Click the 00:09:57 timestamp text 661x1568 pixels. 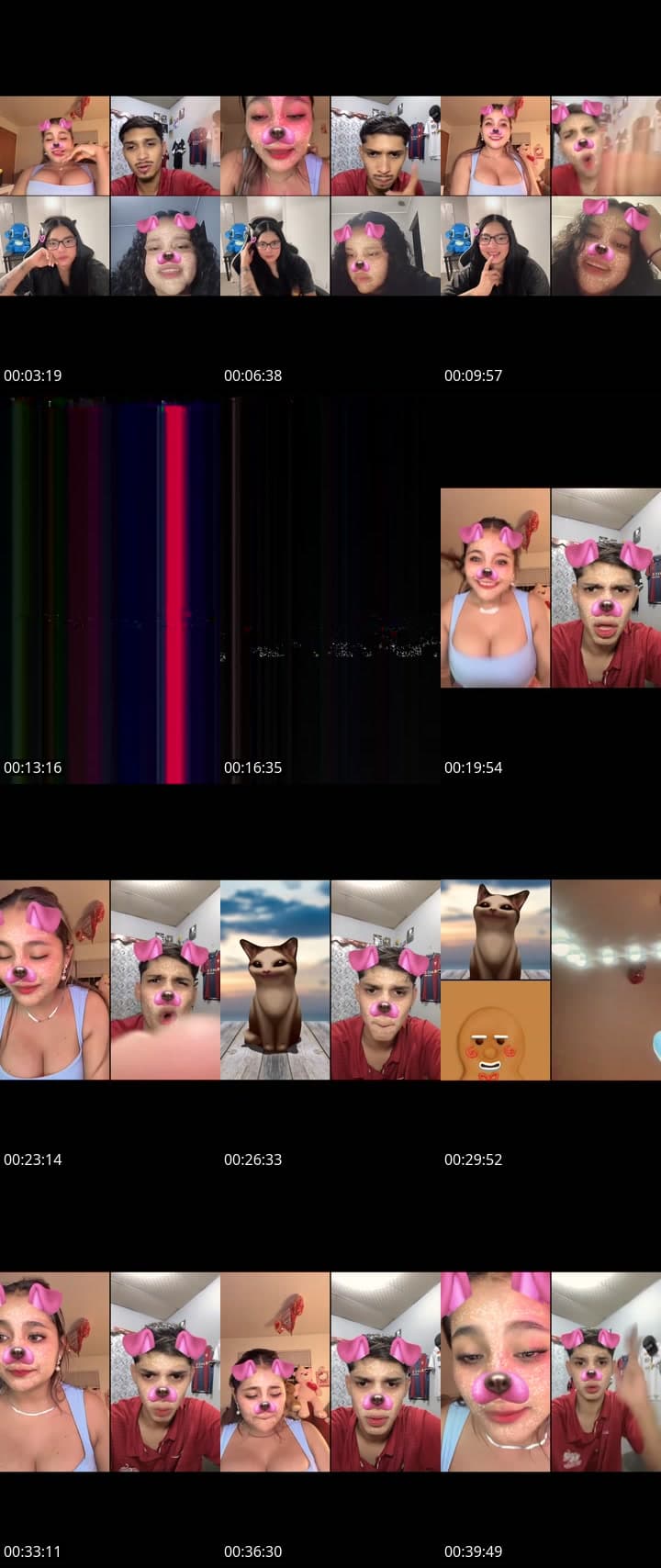(474, 375)
